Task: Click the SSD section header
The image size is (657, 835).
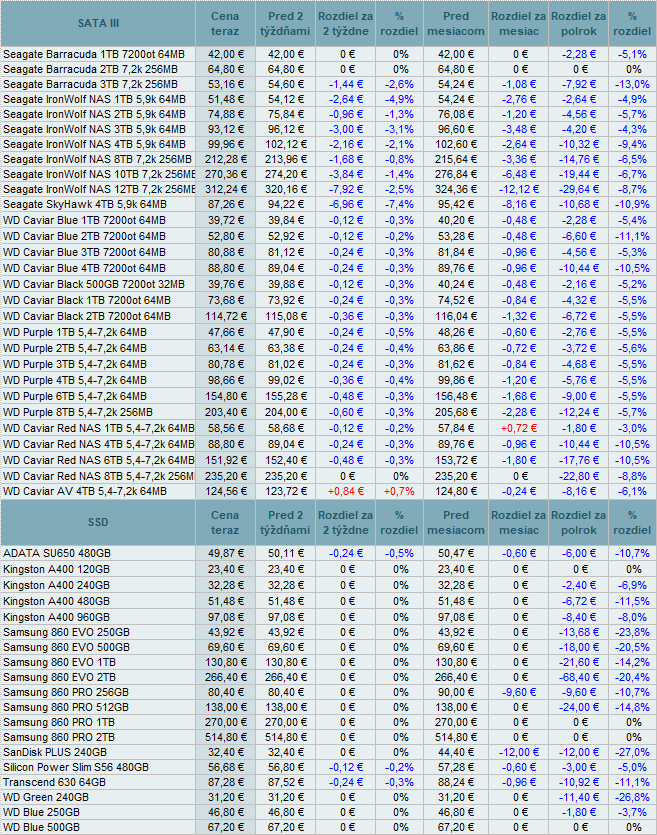Action: pyautogui.click(x=98, y=522)
